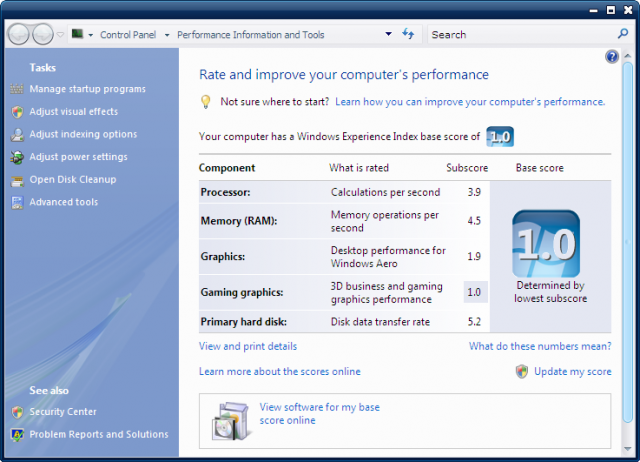Click the scrollbar up arrow
Viewport: 640px width, 462px height.
point(628,56)
